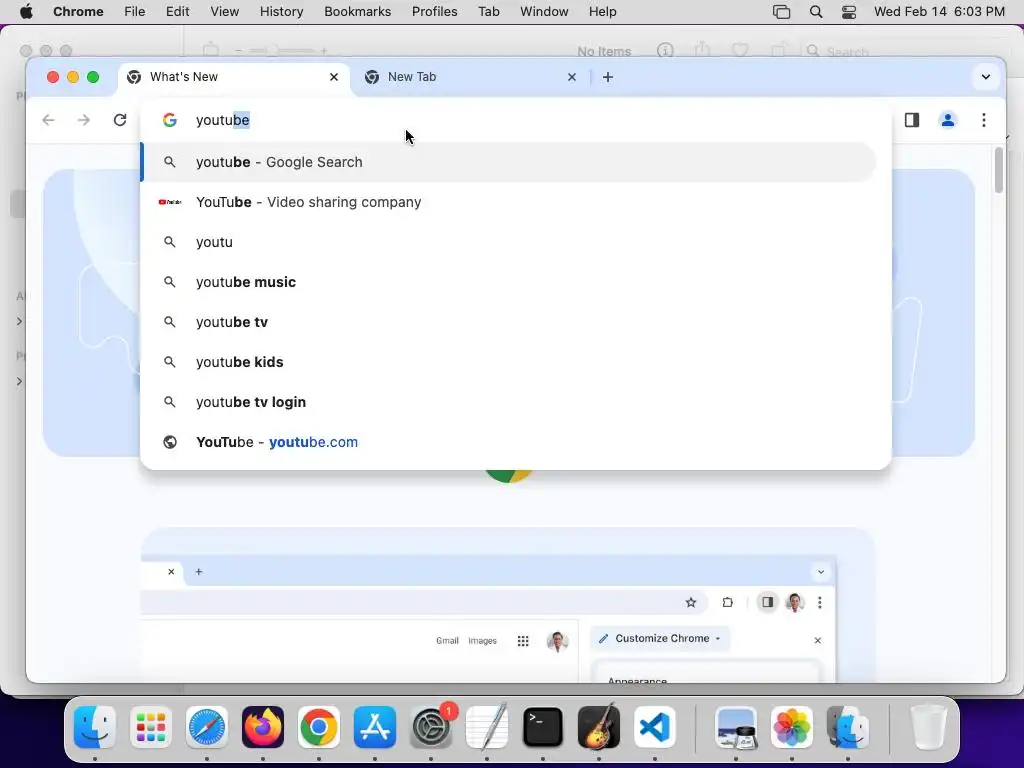Viewport: 1024px width, 768px height.
Task: Open the Edit menu
Action: [x=178, y=12]
